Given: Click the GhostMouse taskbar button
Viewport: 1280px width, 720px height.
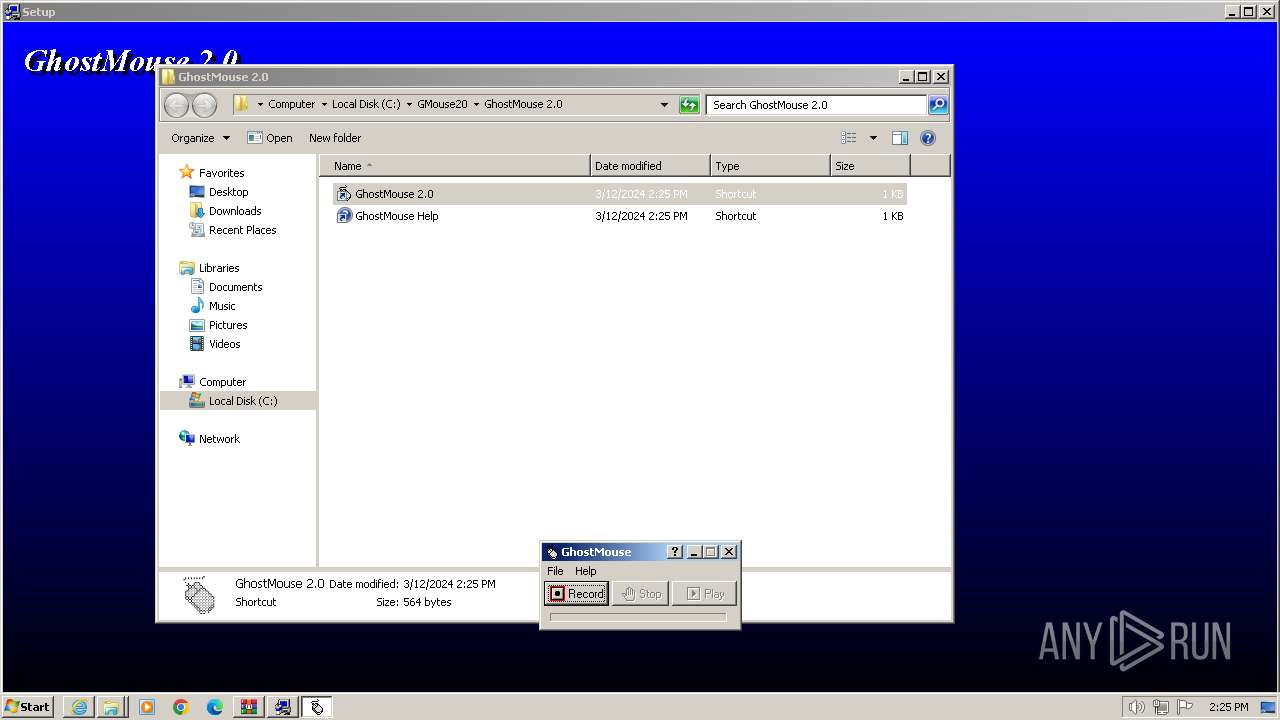Looking at the screenshot, I should tap(317, 707).
